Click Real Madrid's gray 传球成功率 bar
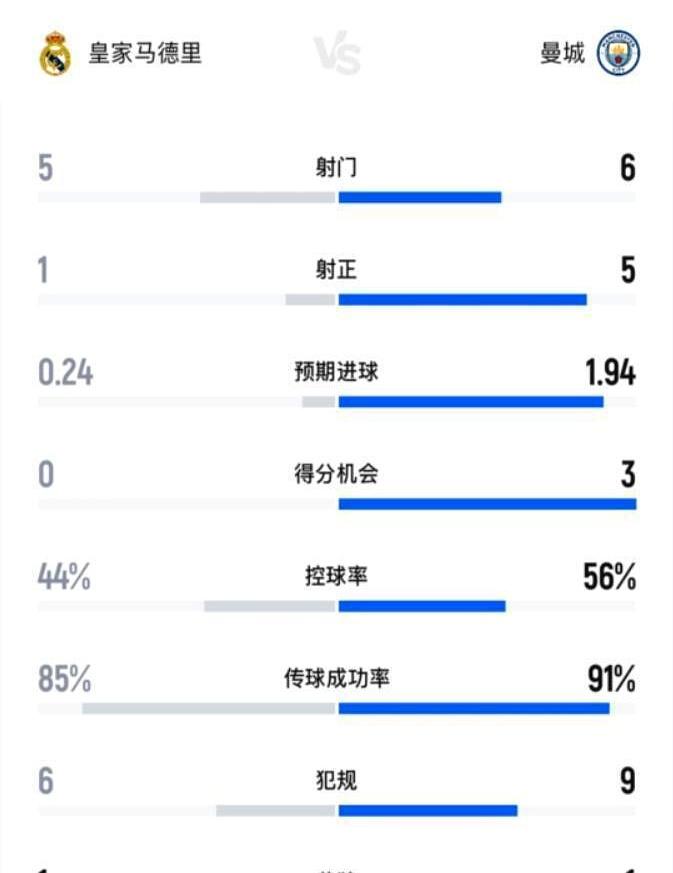 (208, 708)
